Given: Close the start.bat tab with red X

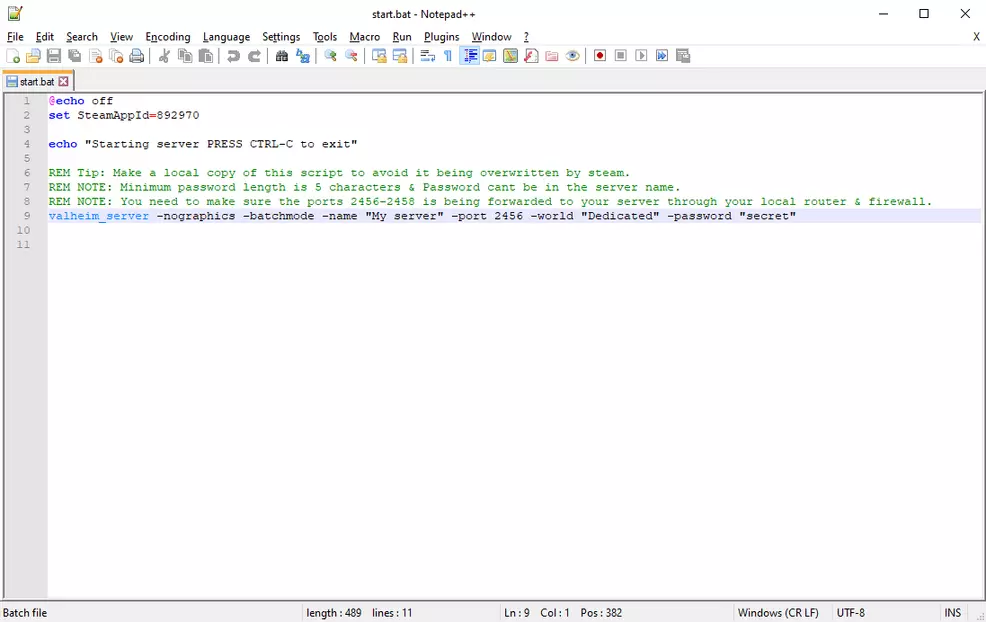Looking at the screenshot, I should [x=64, y=82].
